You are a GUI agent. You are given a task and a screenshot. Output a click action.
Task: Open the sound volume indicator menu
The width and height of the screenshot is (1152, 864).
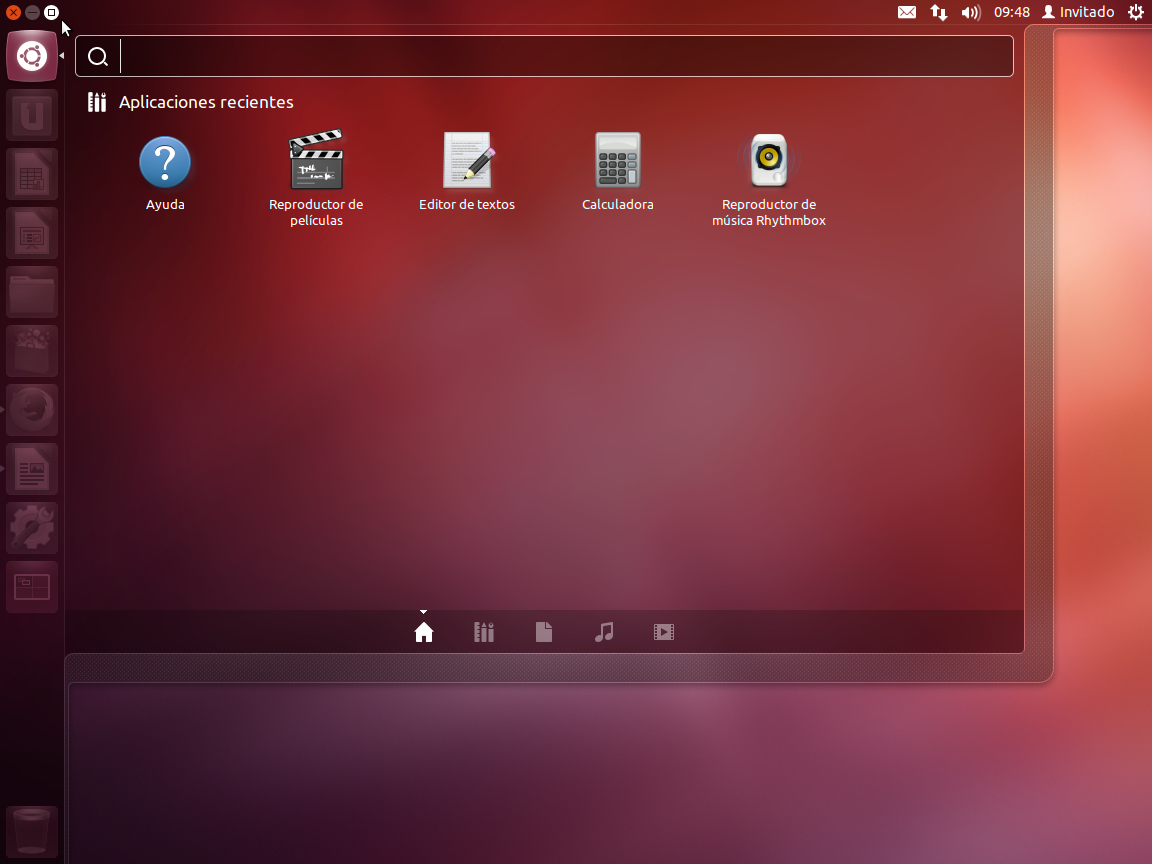[x=970, y=12]
